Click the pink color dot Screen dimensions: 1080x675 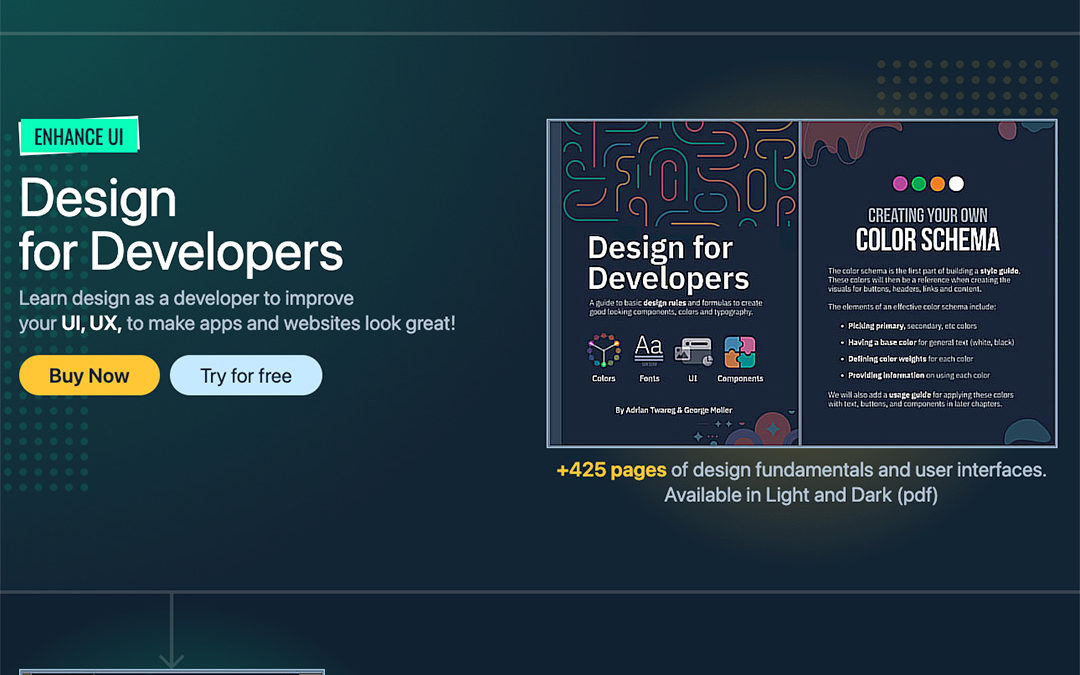(x=900, y=183)
